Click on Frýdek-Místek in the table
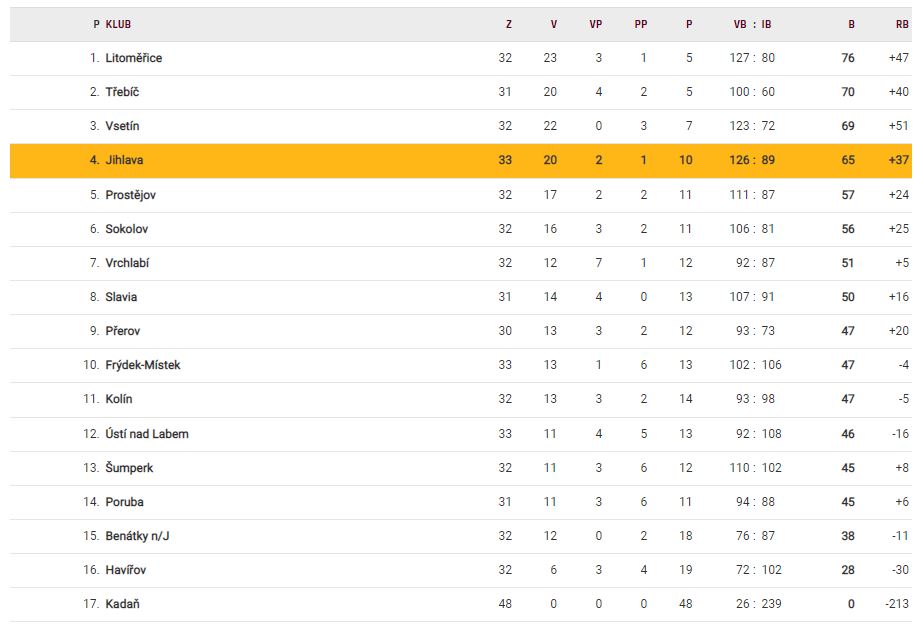918x632 pixels. click(143, 365)
